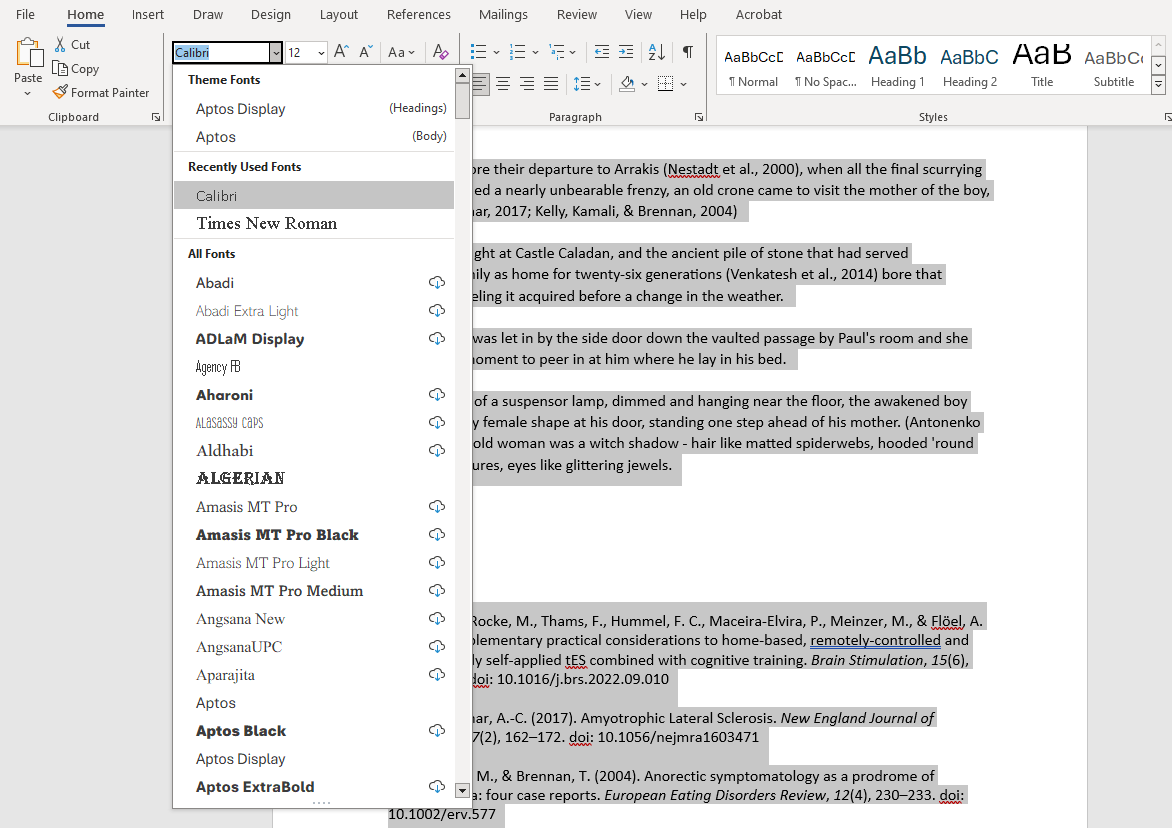Select the Increase Font Size icon
The width and height of the screenshot is (1172, 828).
340,50
